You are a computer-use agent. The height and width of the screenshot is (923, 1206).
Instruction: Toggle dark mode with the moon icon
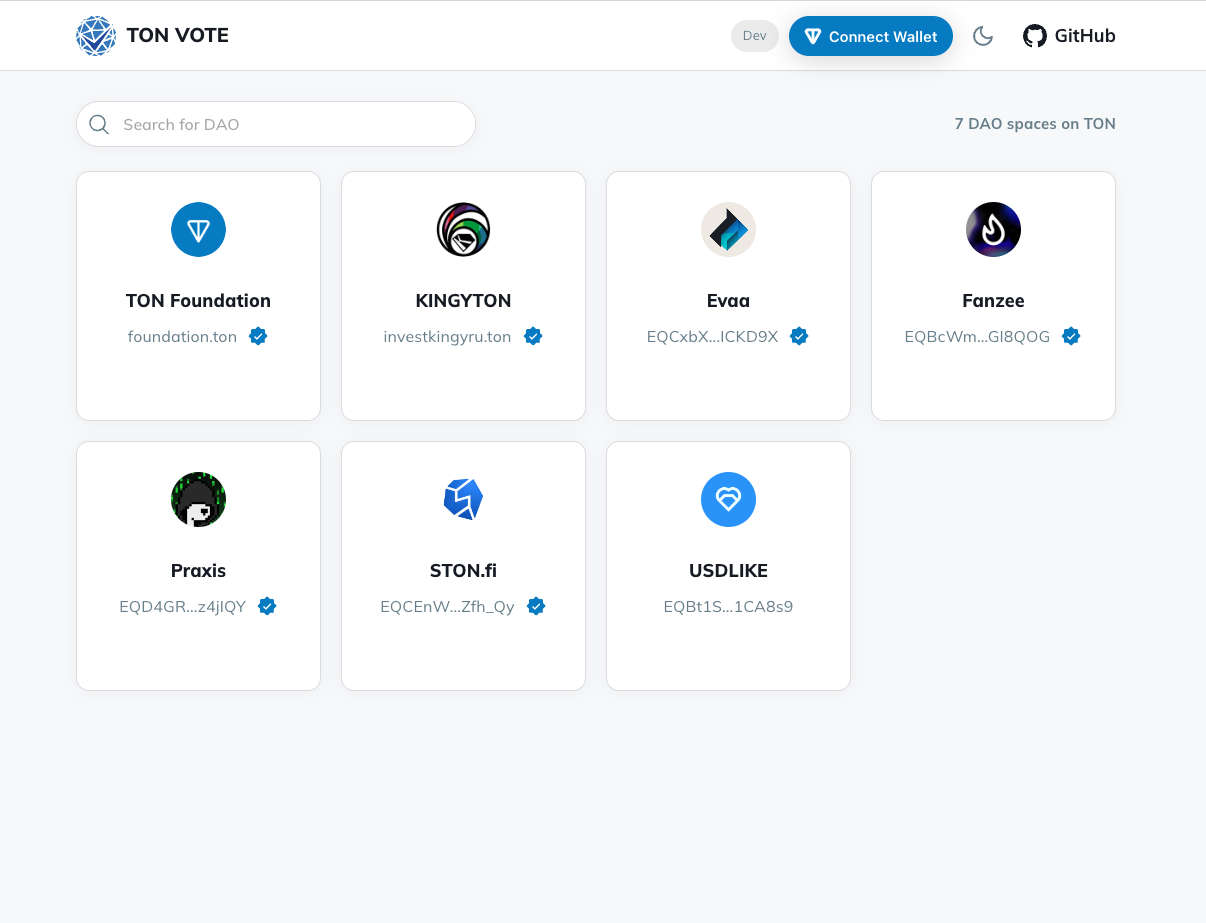click(x=983, y=36)
